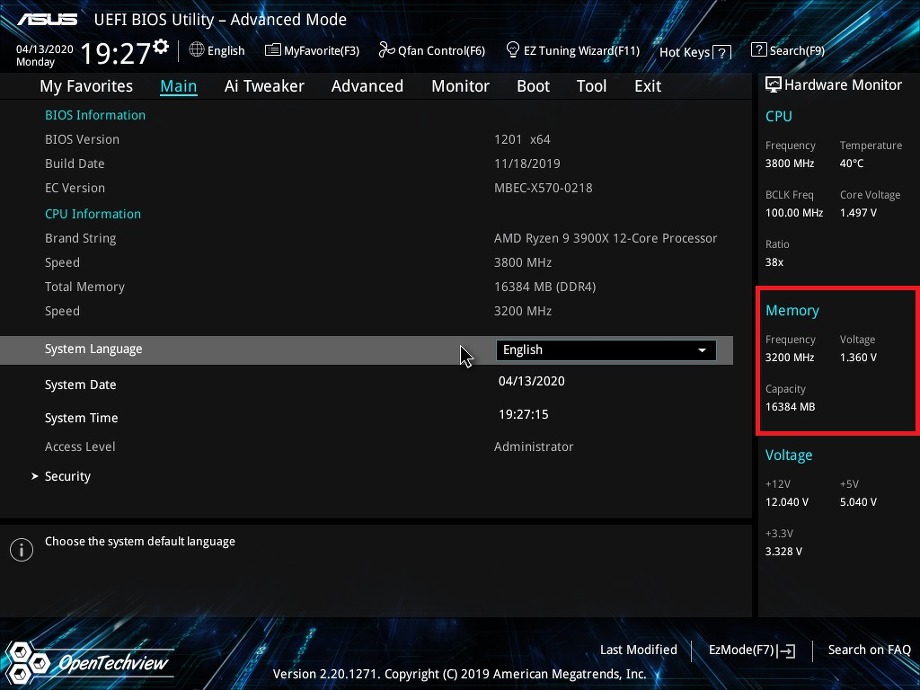
Task: Select the System Date value 04/13/2020
Action: tap(532, 381)
